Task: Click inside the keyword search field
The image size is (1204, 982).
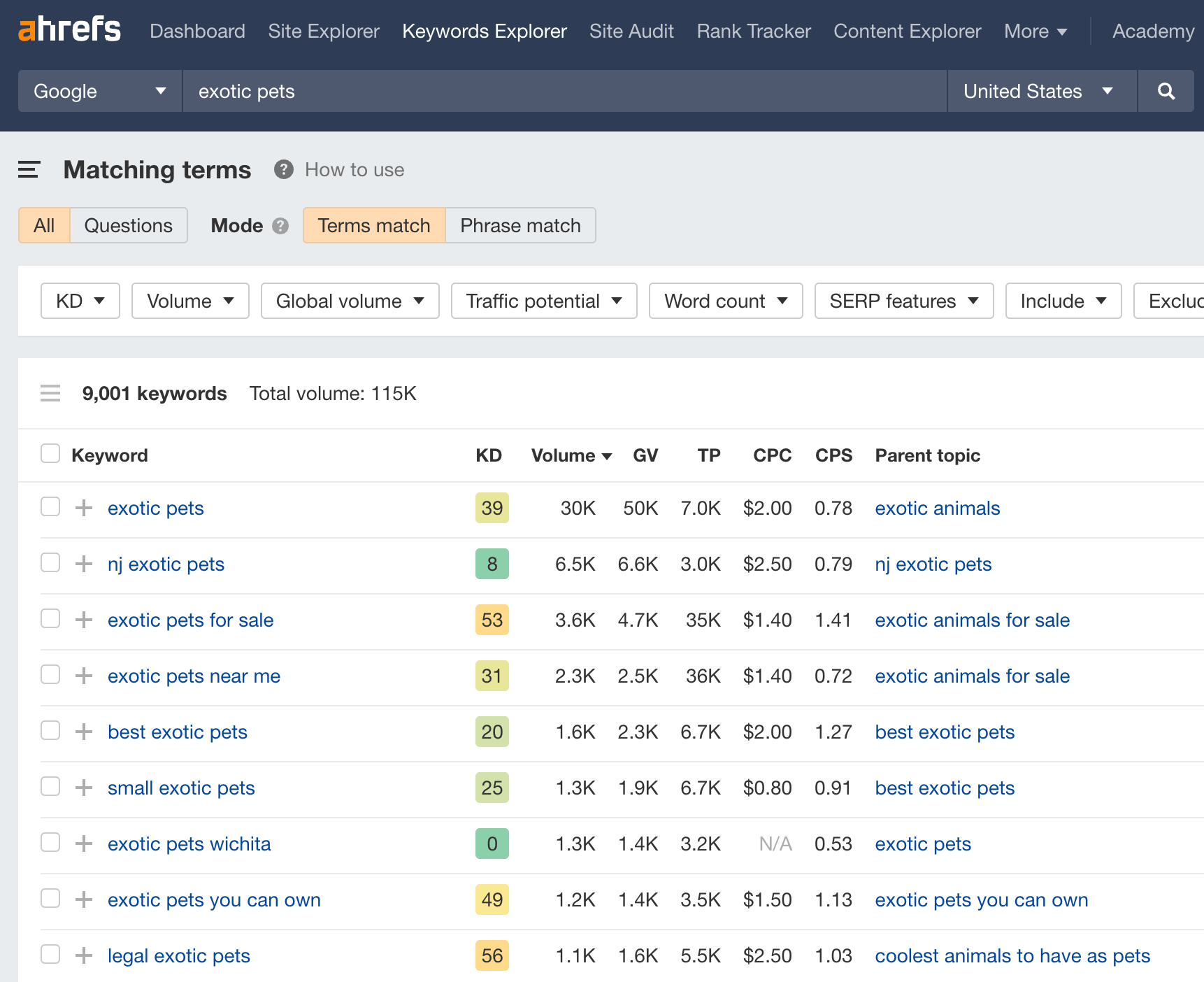Action: pyautogui.click(x=489, y=91)
